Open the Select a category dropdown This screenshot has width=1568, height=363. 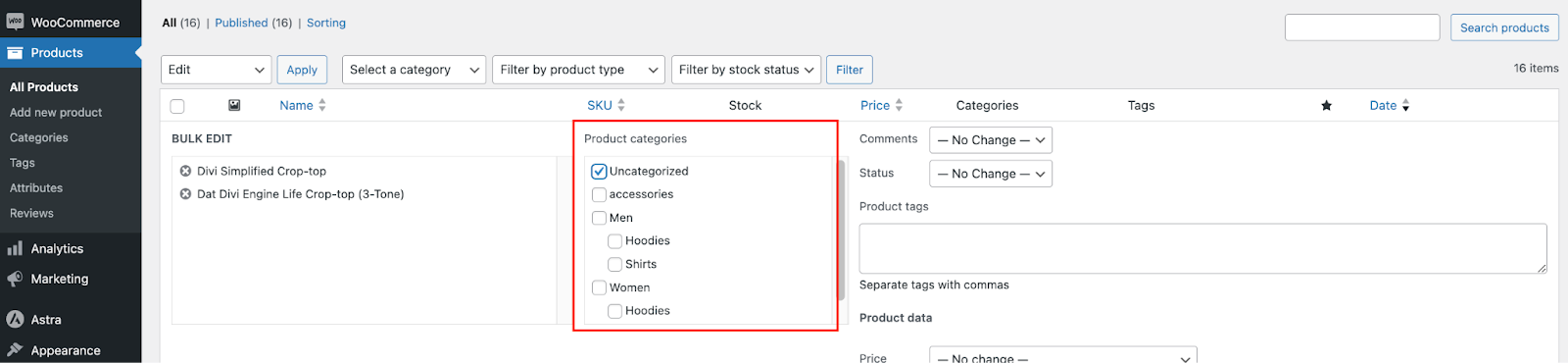(414, 70)
